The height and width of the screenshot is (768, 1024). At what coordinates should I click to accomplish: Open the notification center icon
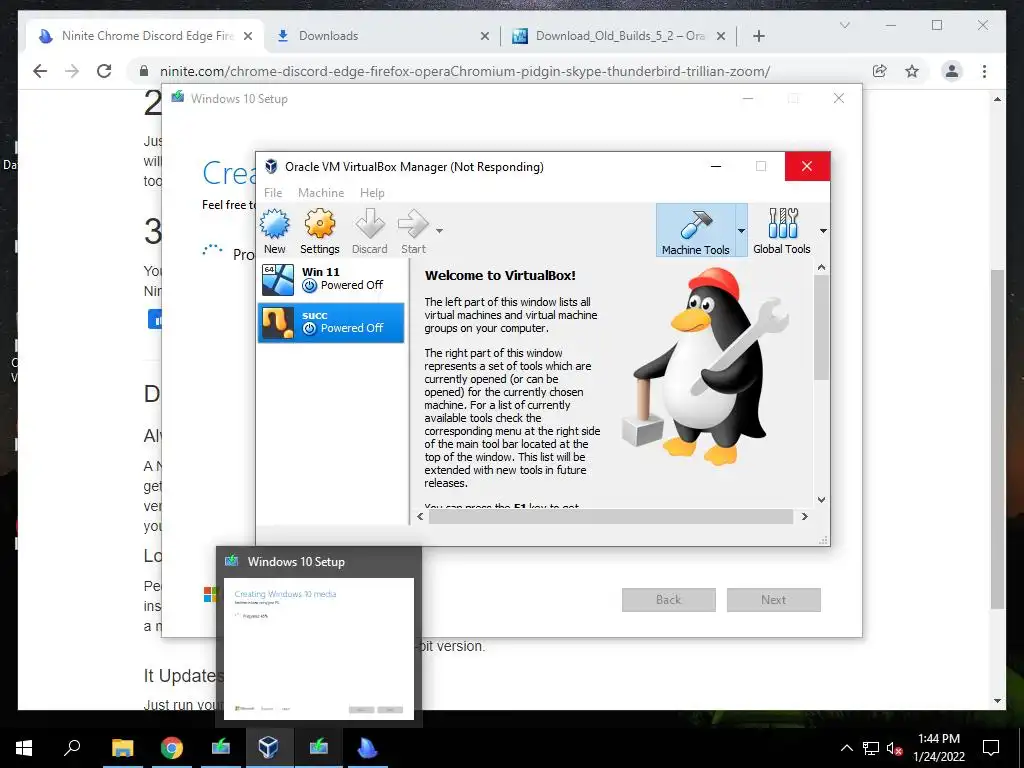[991, 748]
